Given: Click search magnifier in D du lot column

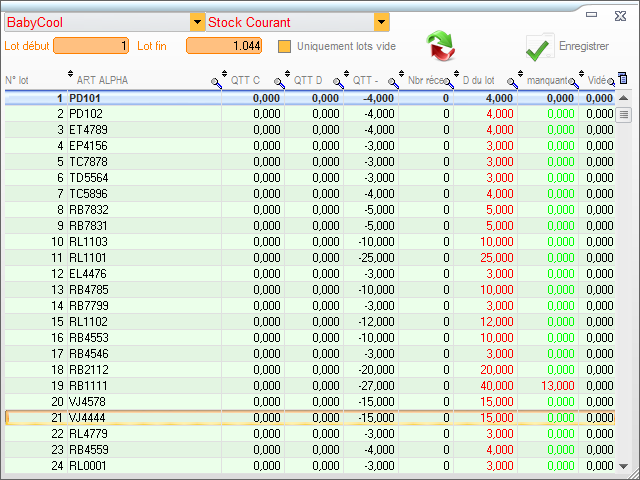Looking at the screenshot, I should point(514,83).
